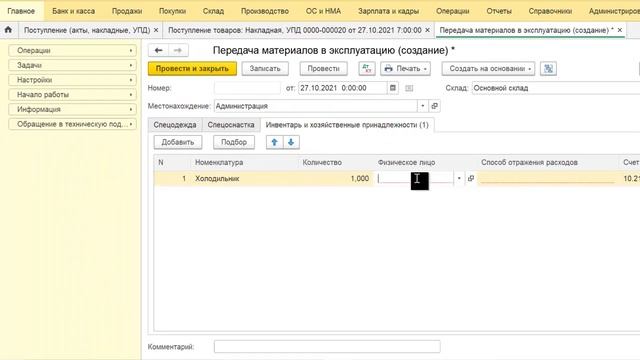Open Местонахождение item with the open-form icon
640x360 pixels.
434,106
